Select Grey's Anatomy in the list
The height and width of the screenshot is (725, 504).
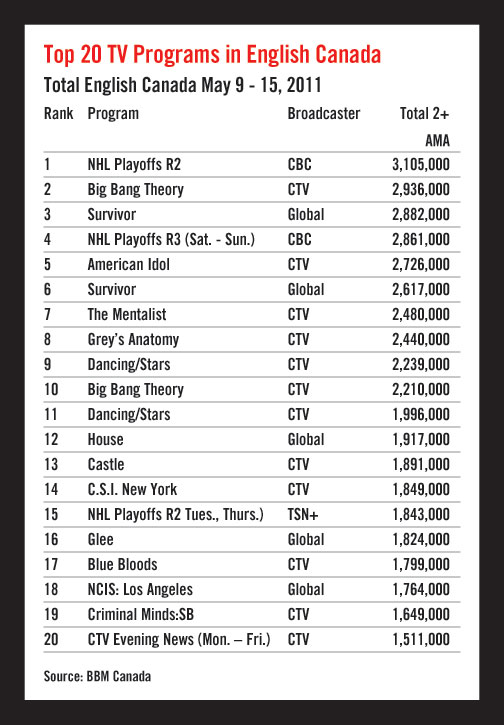tap(133, 340)
